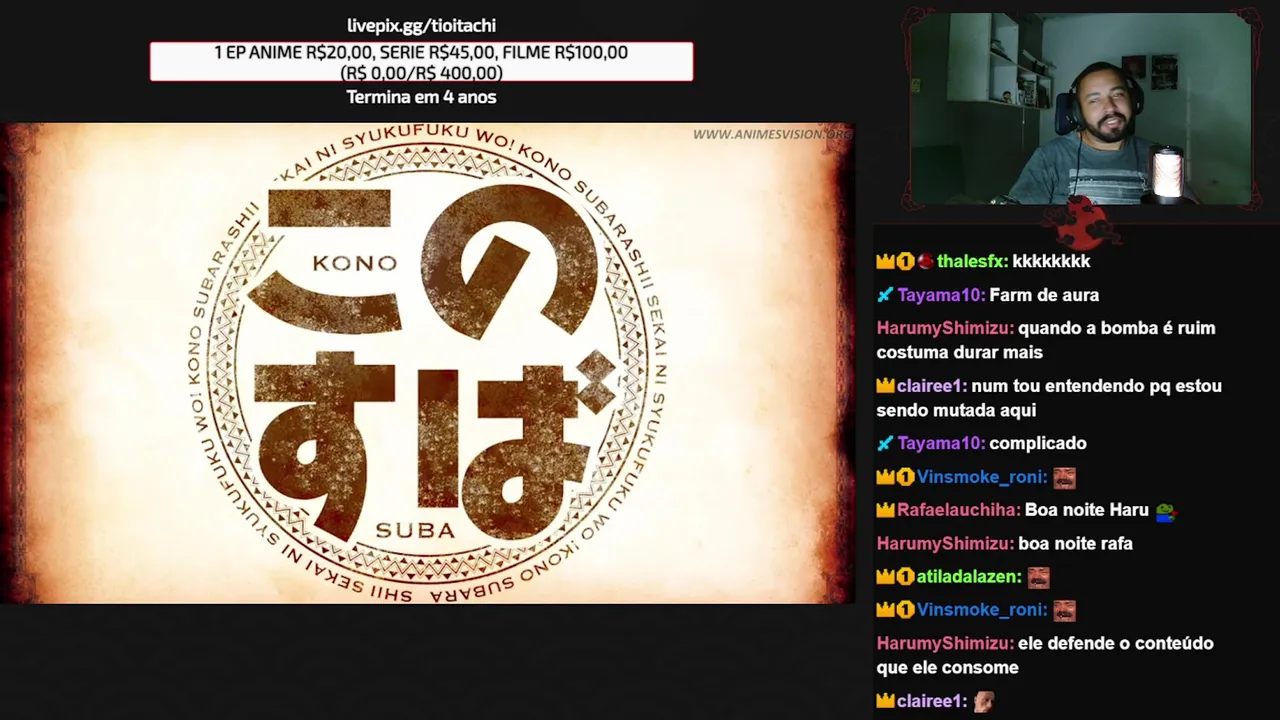This screenshot has height=720, width=1280.
Task: Click the red badge before thalesfx's name
Action: point(926,261)
